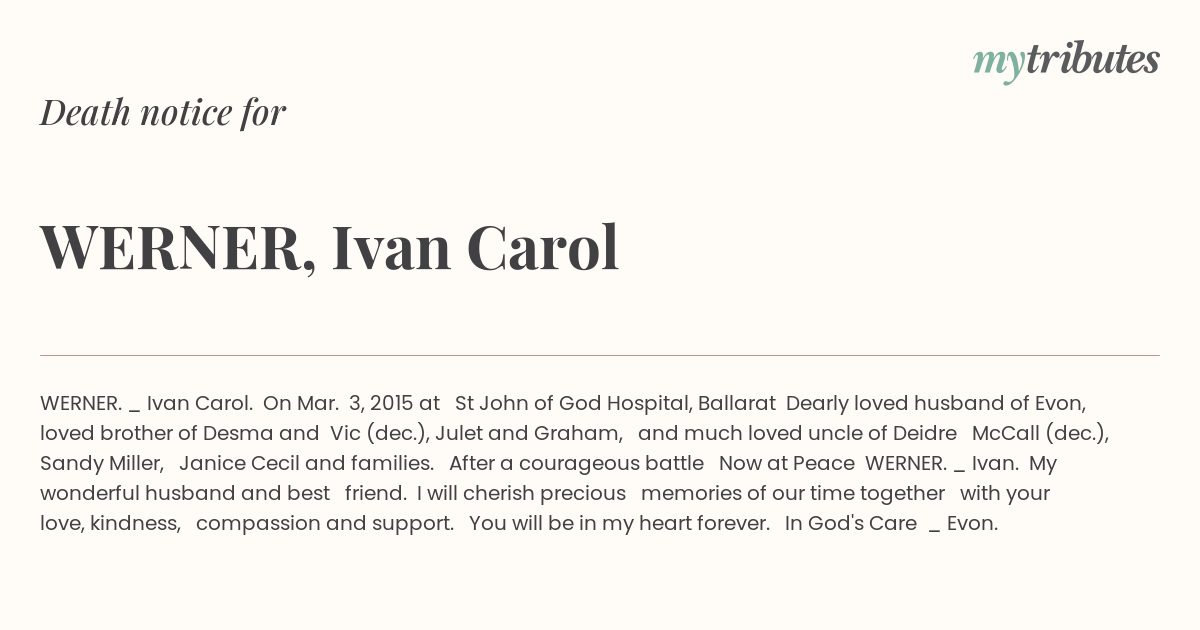Click 'Julet and Graham' in the notice

point(526,433)
